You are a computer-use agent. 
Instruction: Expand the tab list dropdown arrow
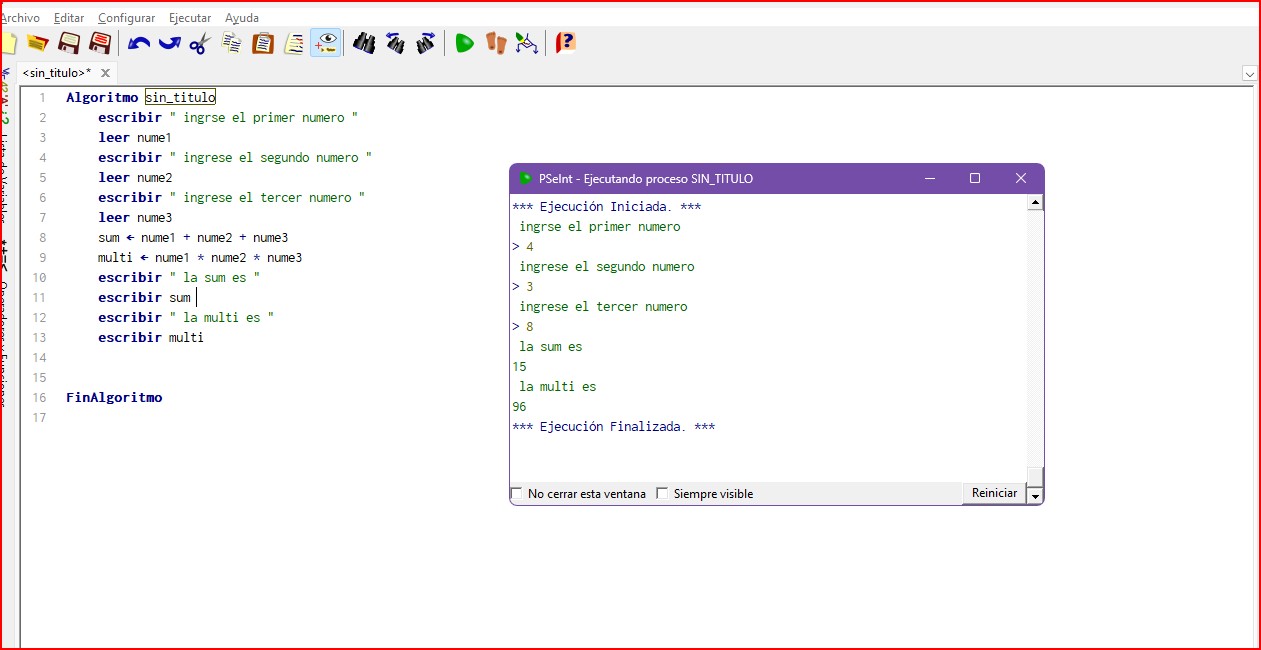tap(1249, 73)
